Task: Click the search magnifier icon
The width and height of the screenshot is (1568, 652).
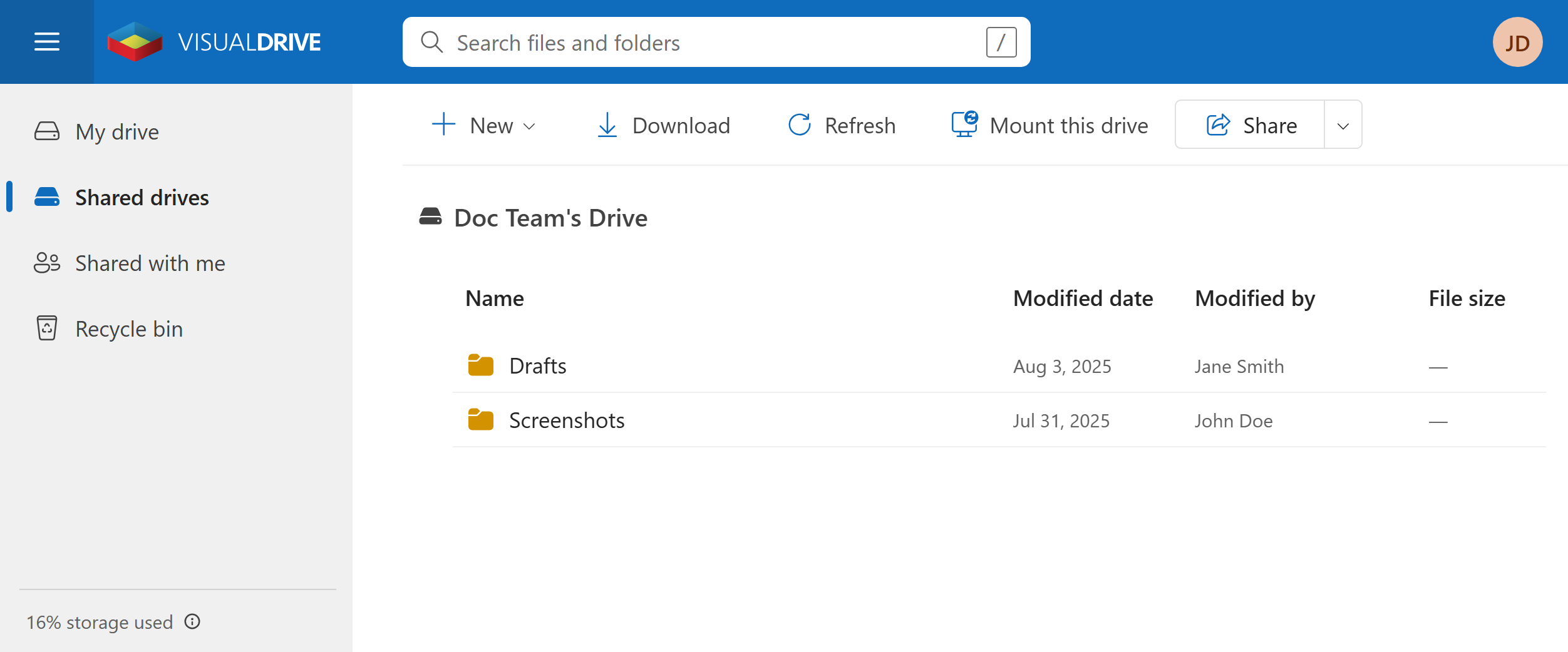Action: [431, 42]
